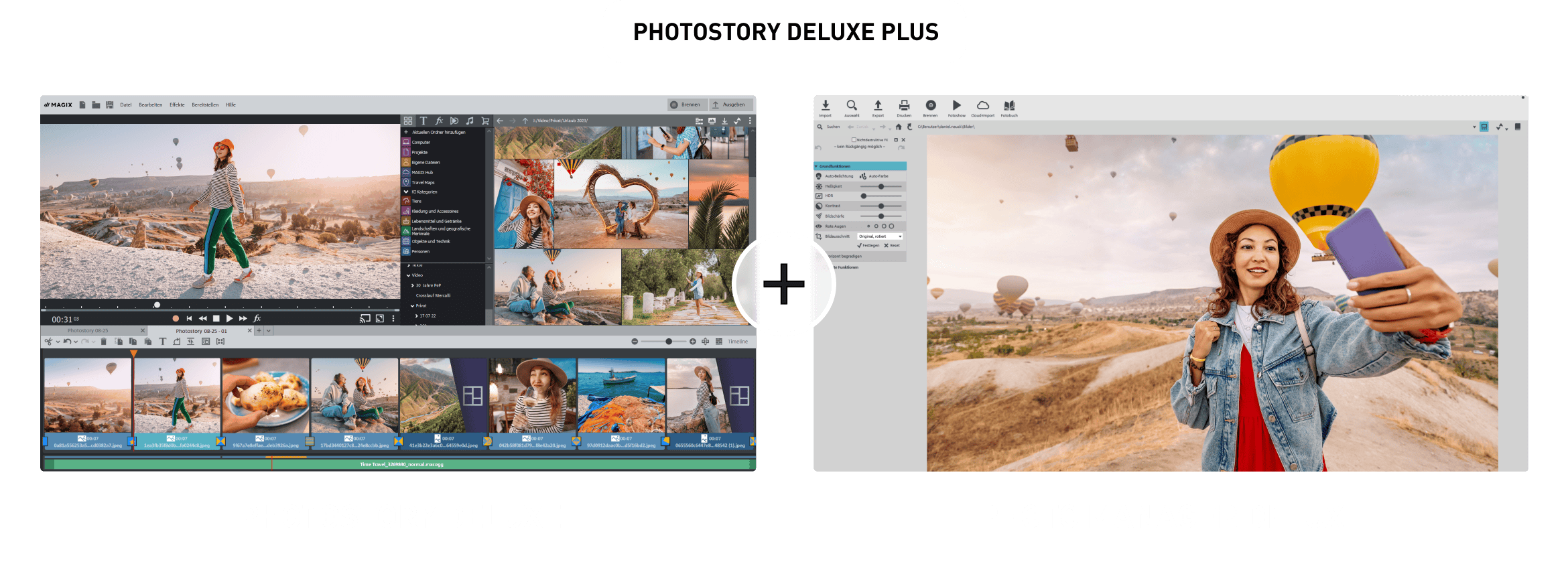Open the Bereitstellen menu
The image size is (1568, 564).
(205, 105)
